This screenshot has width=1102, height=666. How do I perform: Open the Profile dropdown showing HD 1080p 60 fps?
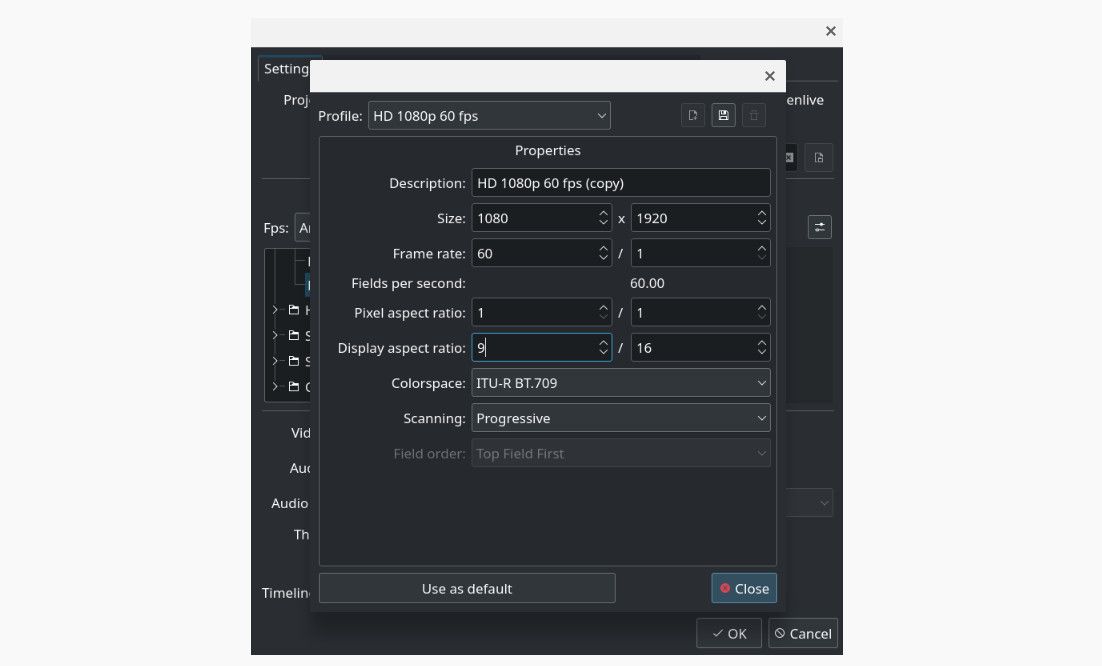[x=489, y=116]
